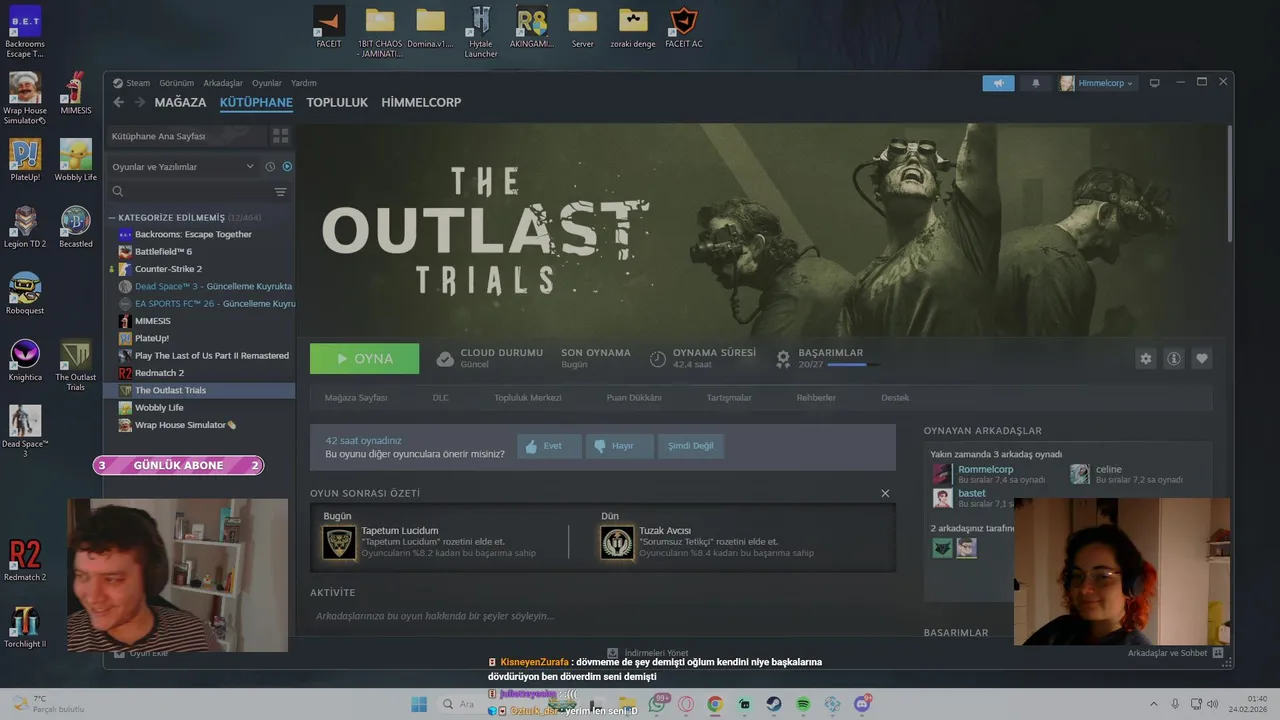Go back with Steam left arrow

[118, 102]
